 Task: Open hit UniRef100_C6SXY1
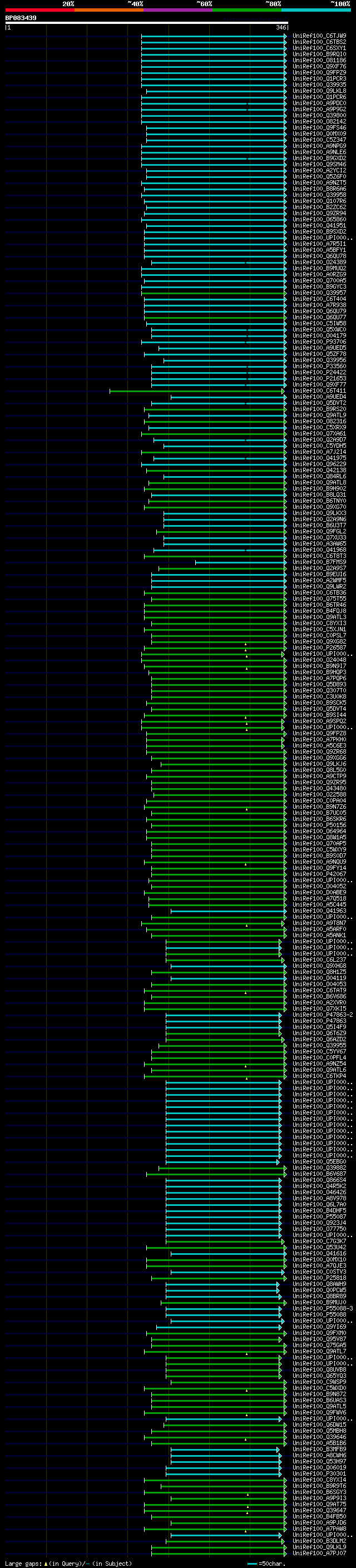pyautogui.click(x=319, y=48)
